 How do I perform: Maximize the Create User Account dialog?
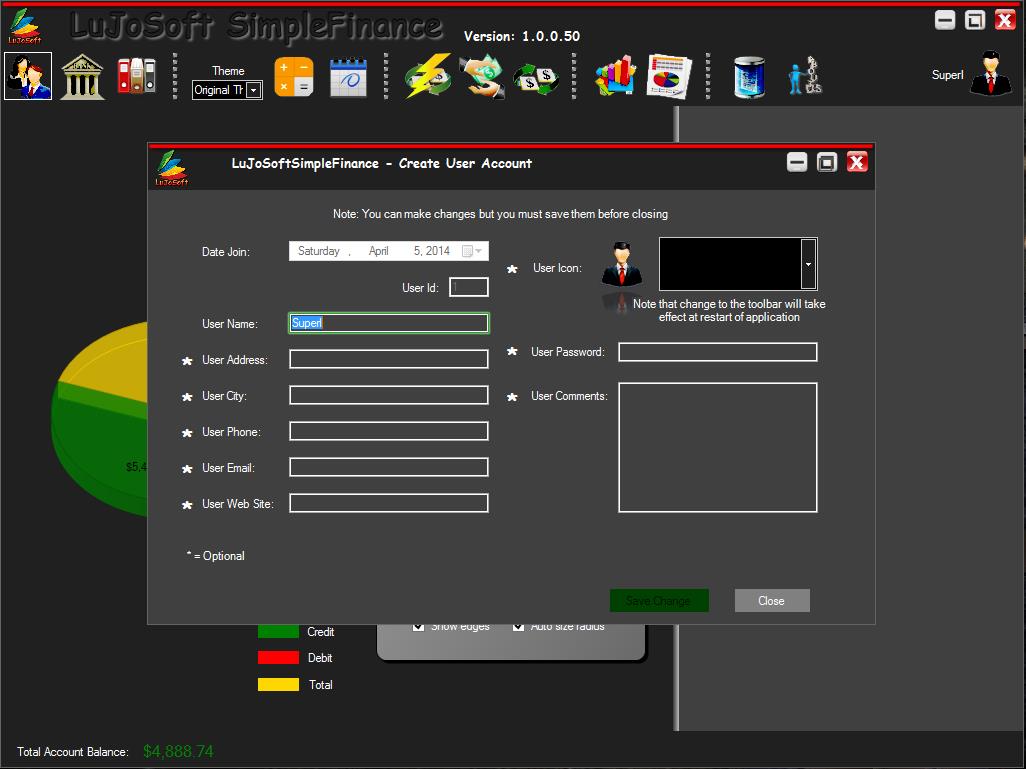pos(826,162)
